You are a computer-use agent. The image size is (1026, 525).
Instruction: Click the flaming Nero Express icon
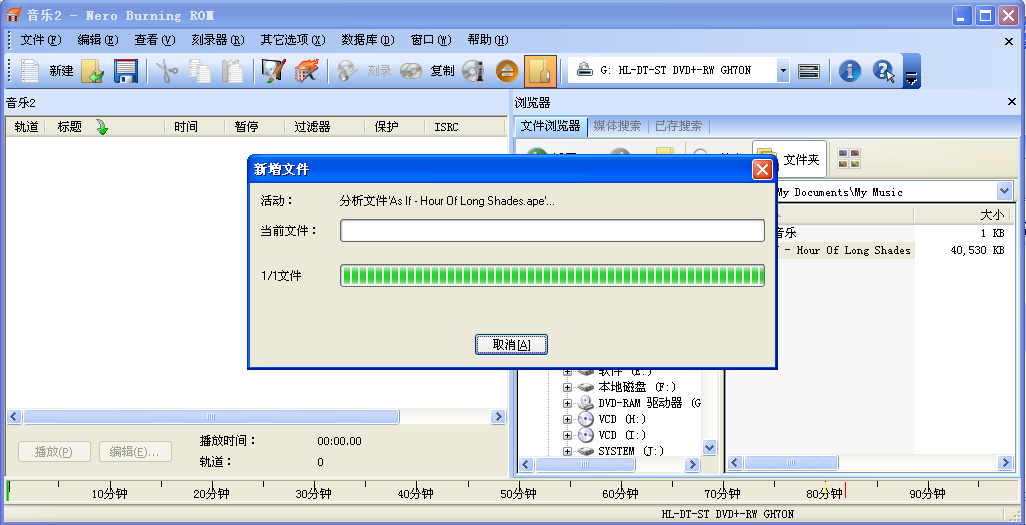[306, 71]
